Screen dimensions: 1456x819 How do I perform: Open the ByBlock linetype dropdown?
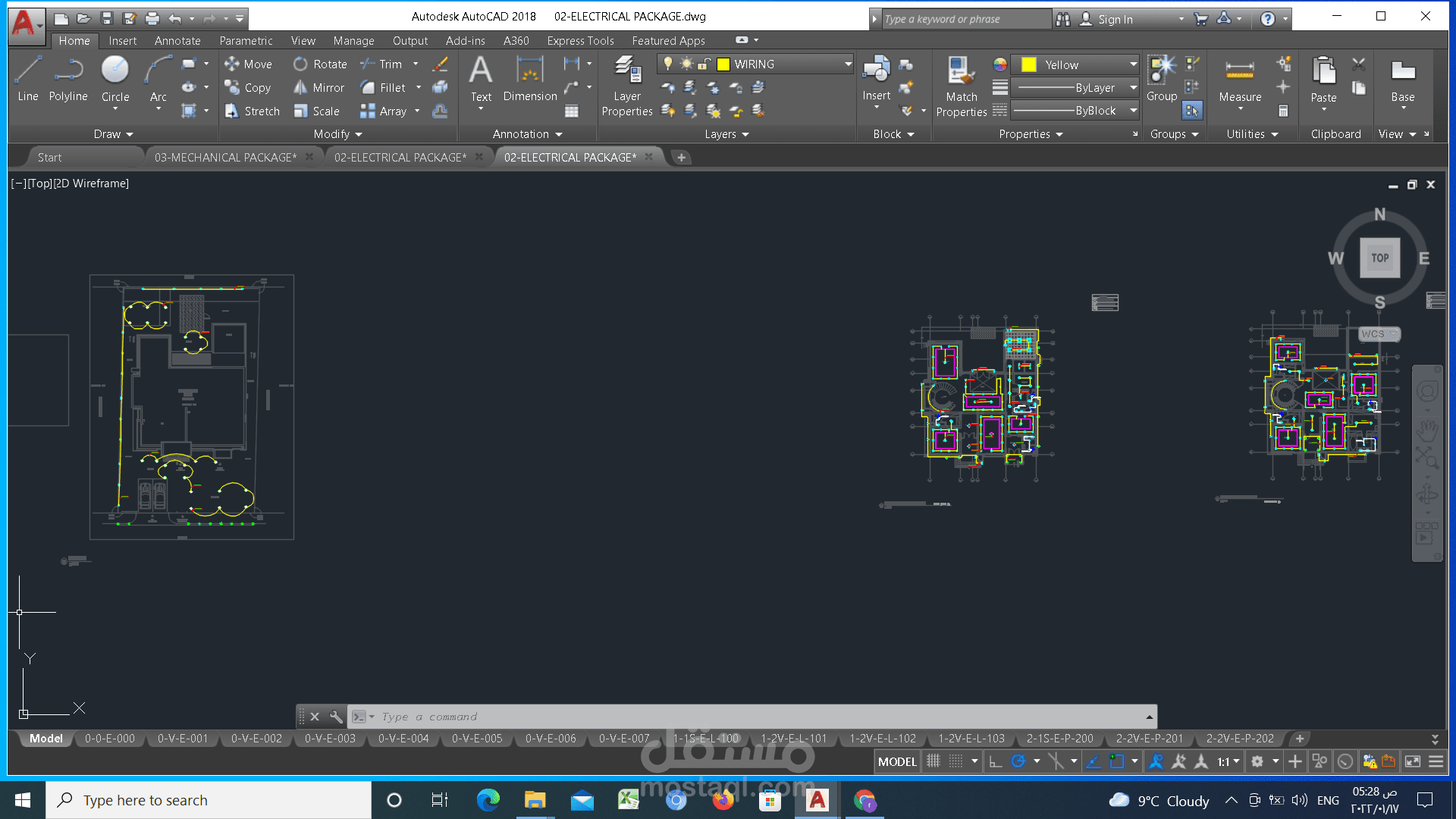1133,111
